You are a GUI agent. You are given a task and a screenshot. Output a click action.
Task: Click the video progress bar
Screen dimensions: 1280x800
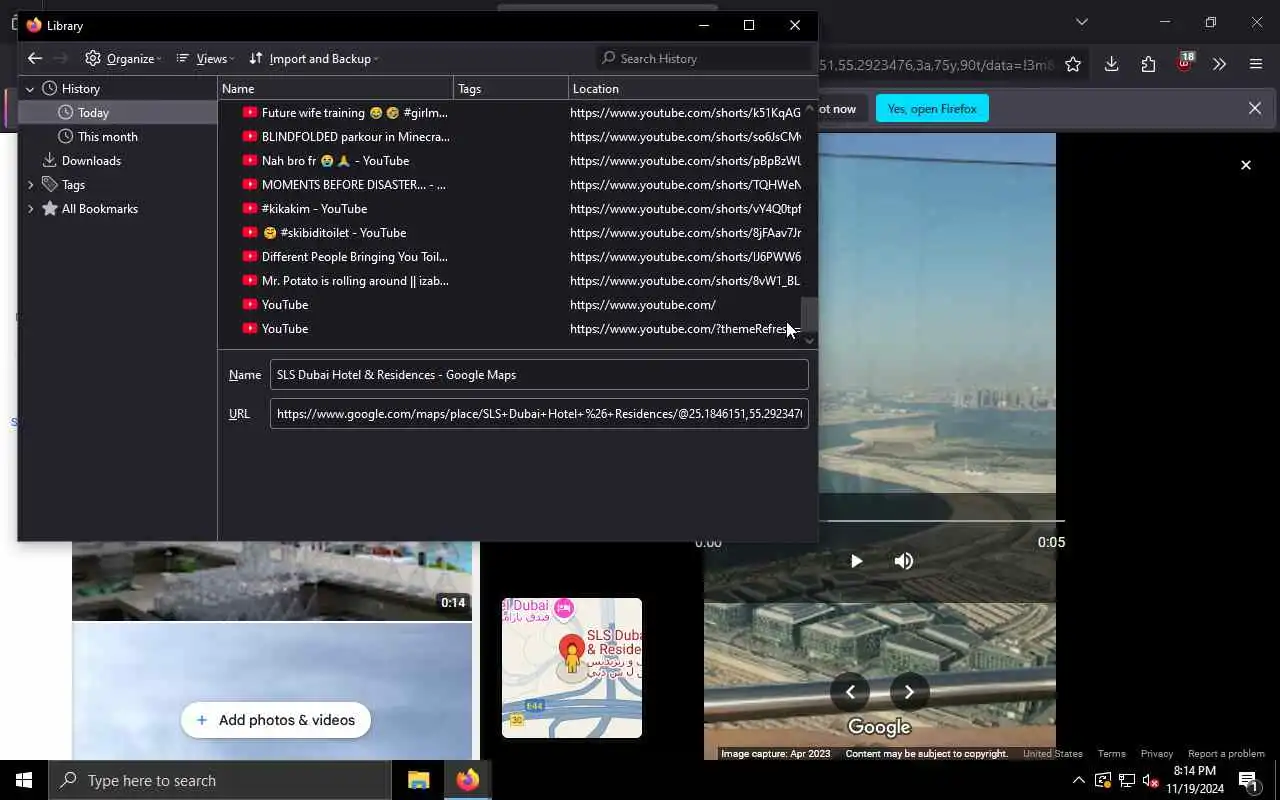(941, 521)
